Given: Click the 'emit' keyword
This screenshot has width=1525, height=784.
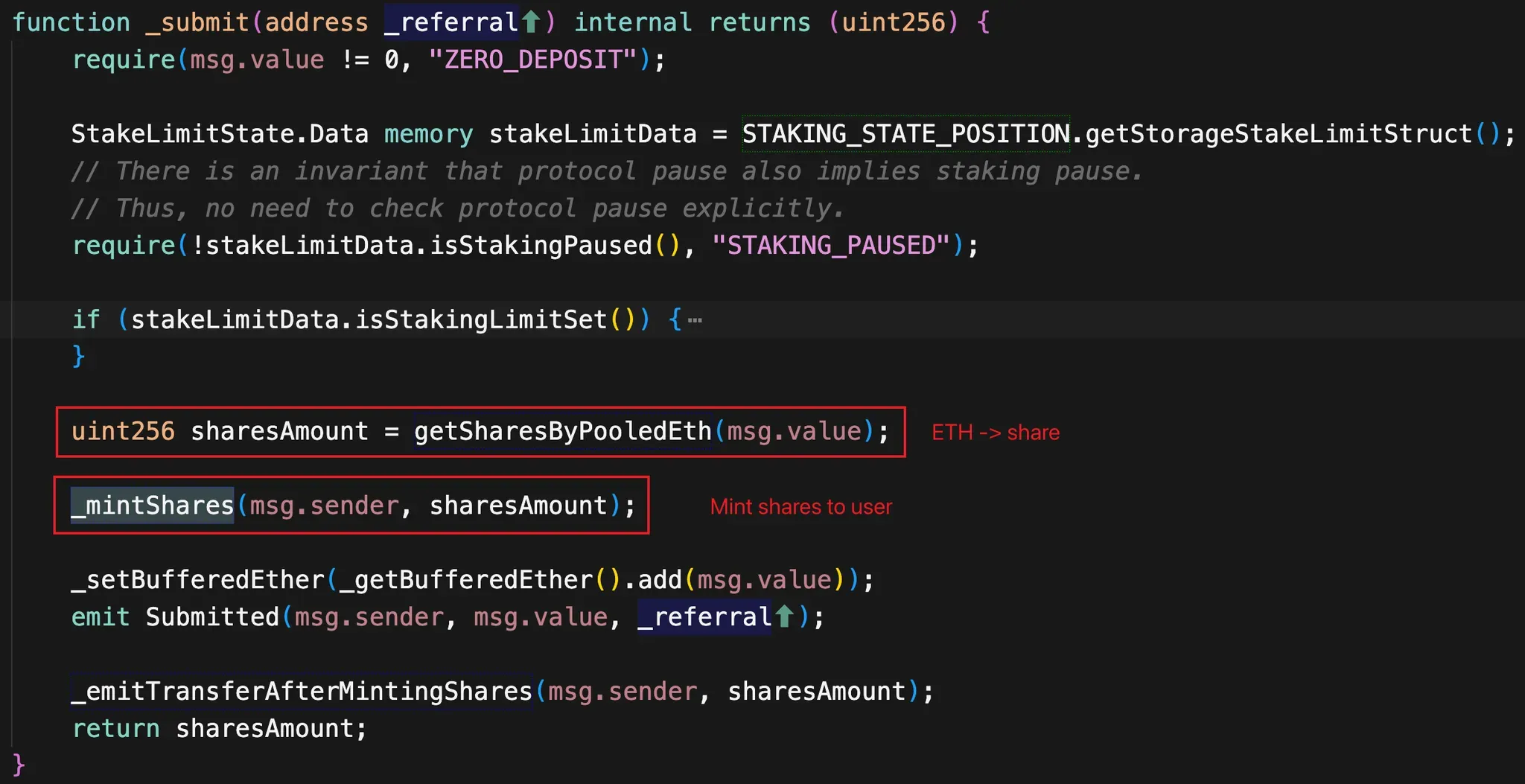Looking at the screenshot, I should pyautogui.click(x=101, y=617).
